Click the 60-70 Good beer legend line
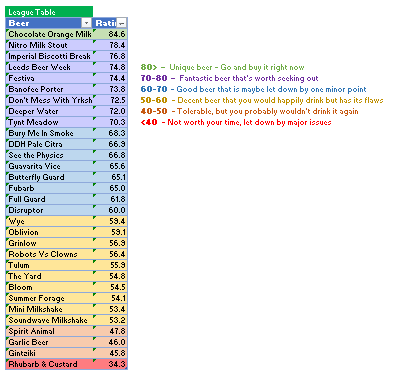The width and height of the screenshot is (405, 381). tap(253, 89)
